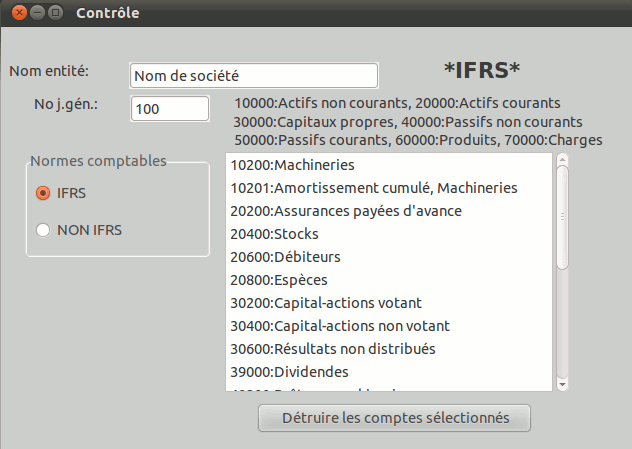
Task: Choose 30600:Résultats non distribués account
Action: tap(332, 349)
